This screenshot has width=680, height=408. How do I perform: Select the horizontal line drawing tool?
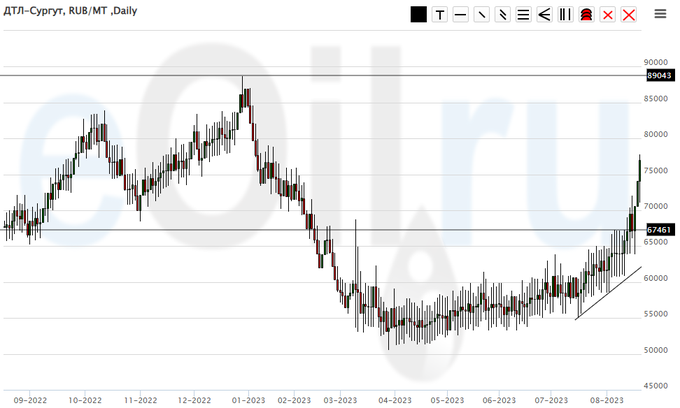(460, 14)
